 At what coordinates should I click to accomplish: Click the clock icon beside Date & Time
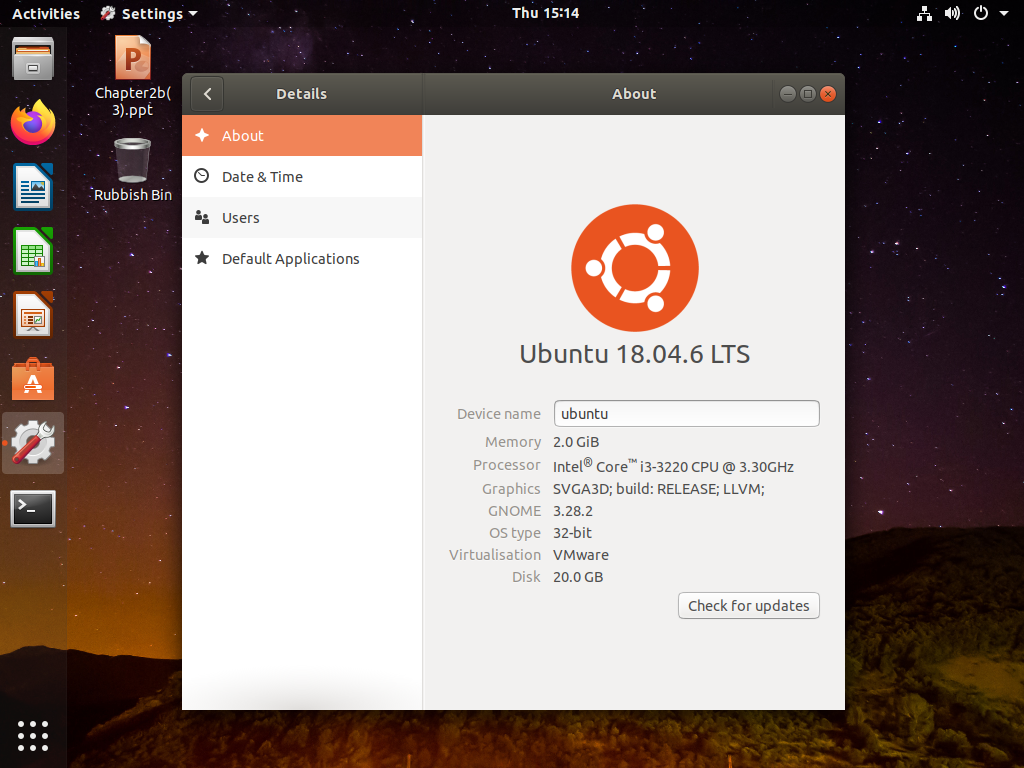pos(202,176)
